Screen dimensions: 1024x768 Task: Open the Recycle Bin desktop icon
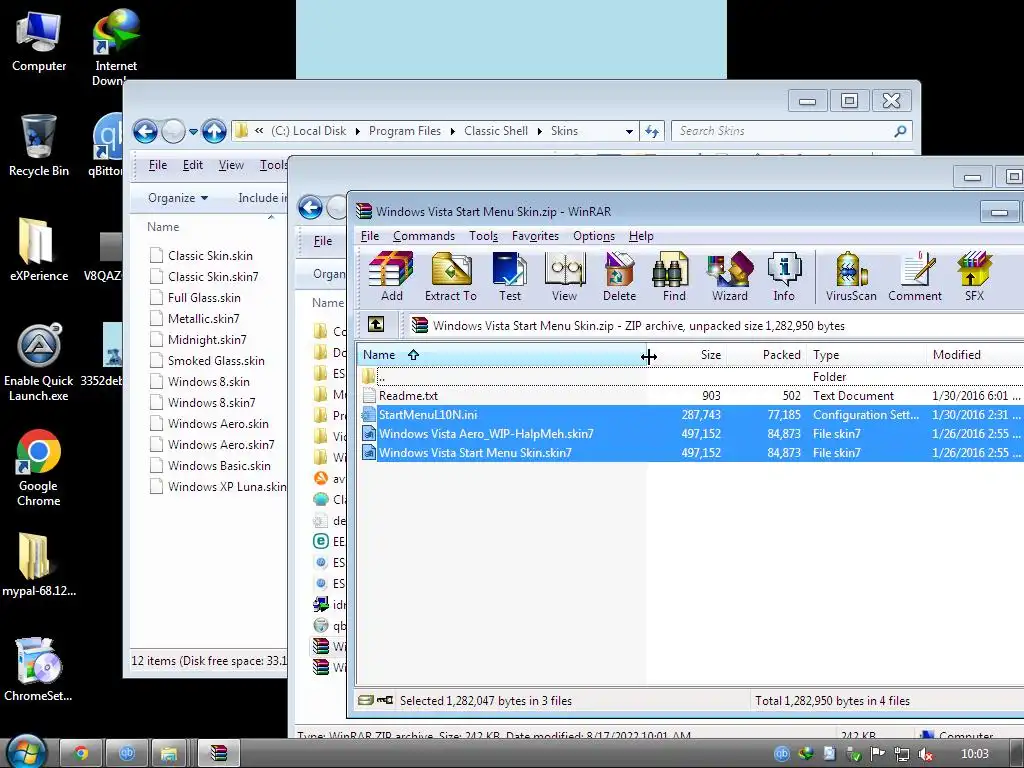click(x=39, y=145)
